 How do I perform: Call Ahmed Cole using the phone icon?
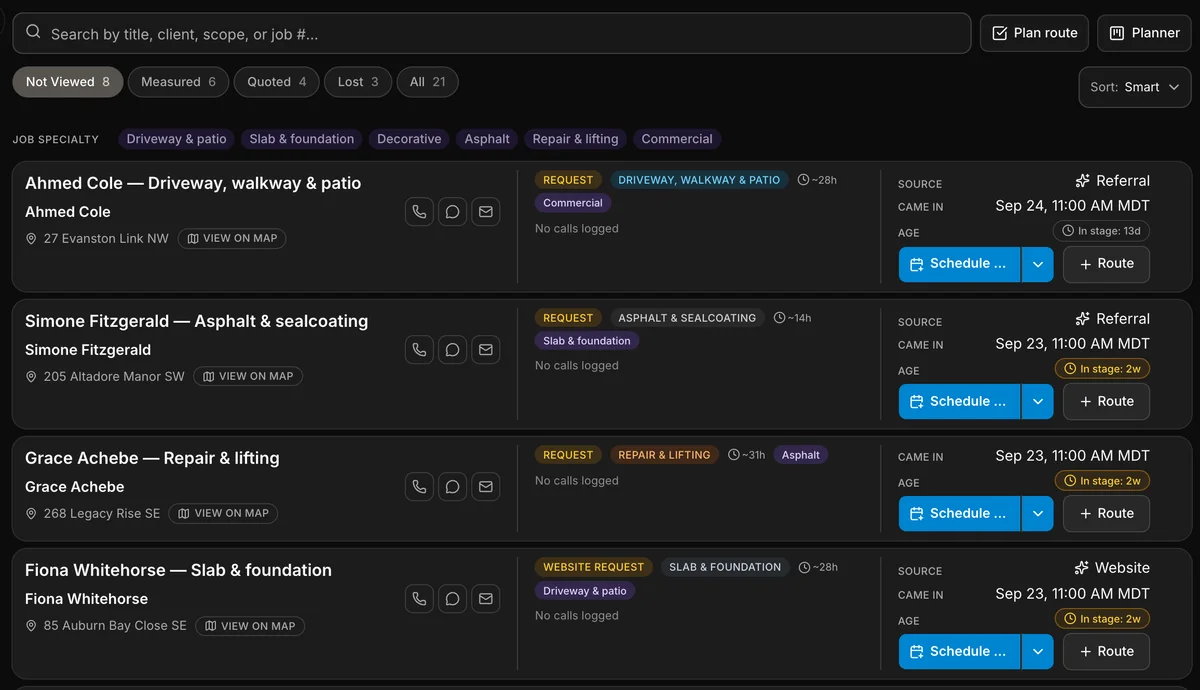[x=419, y=212]
